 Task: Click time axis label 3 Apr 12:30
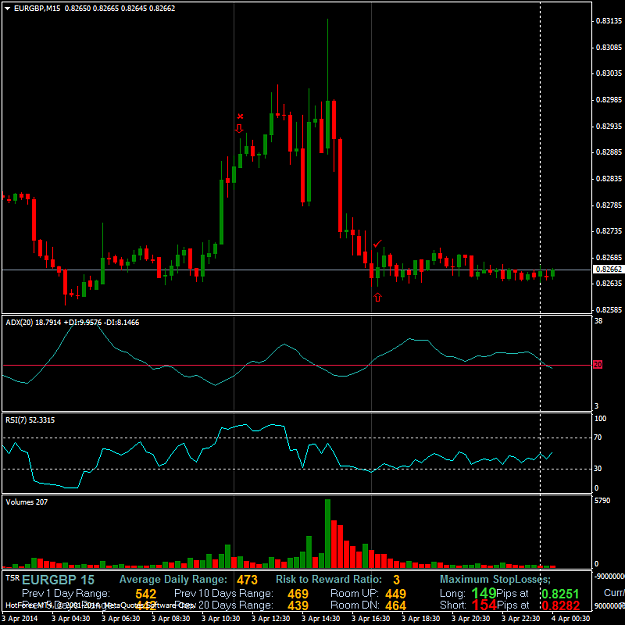(271, 619)
